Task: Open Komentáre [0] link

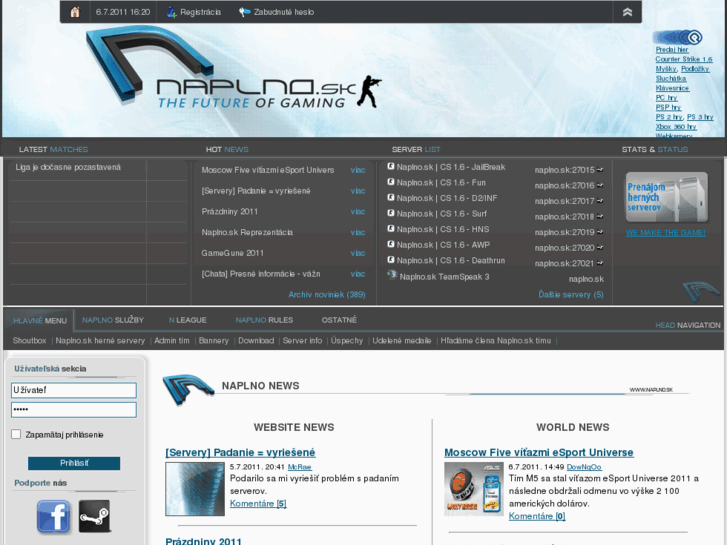Action: pyautogui.click(x=537, y=516)
